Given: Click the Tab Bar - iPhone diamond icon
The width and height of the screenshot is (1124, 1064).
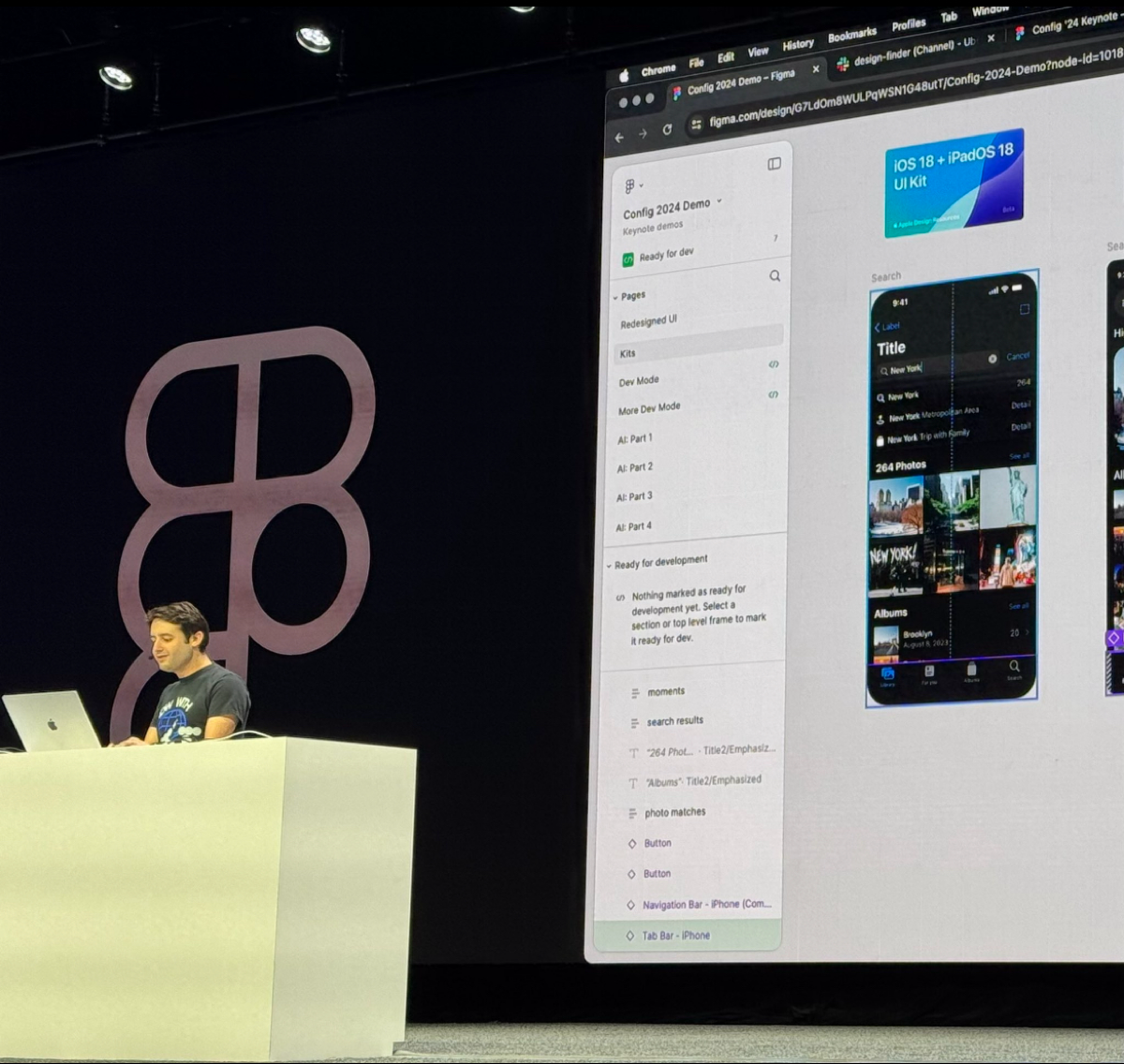Looking at the screenshot, I should point(629,936).
